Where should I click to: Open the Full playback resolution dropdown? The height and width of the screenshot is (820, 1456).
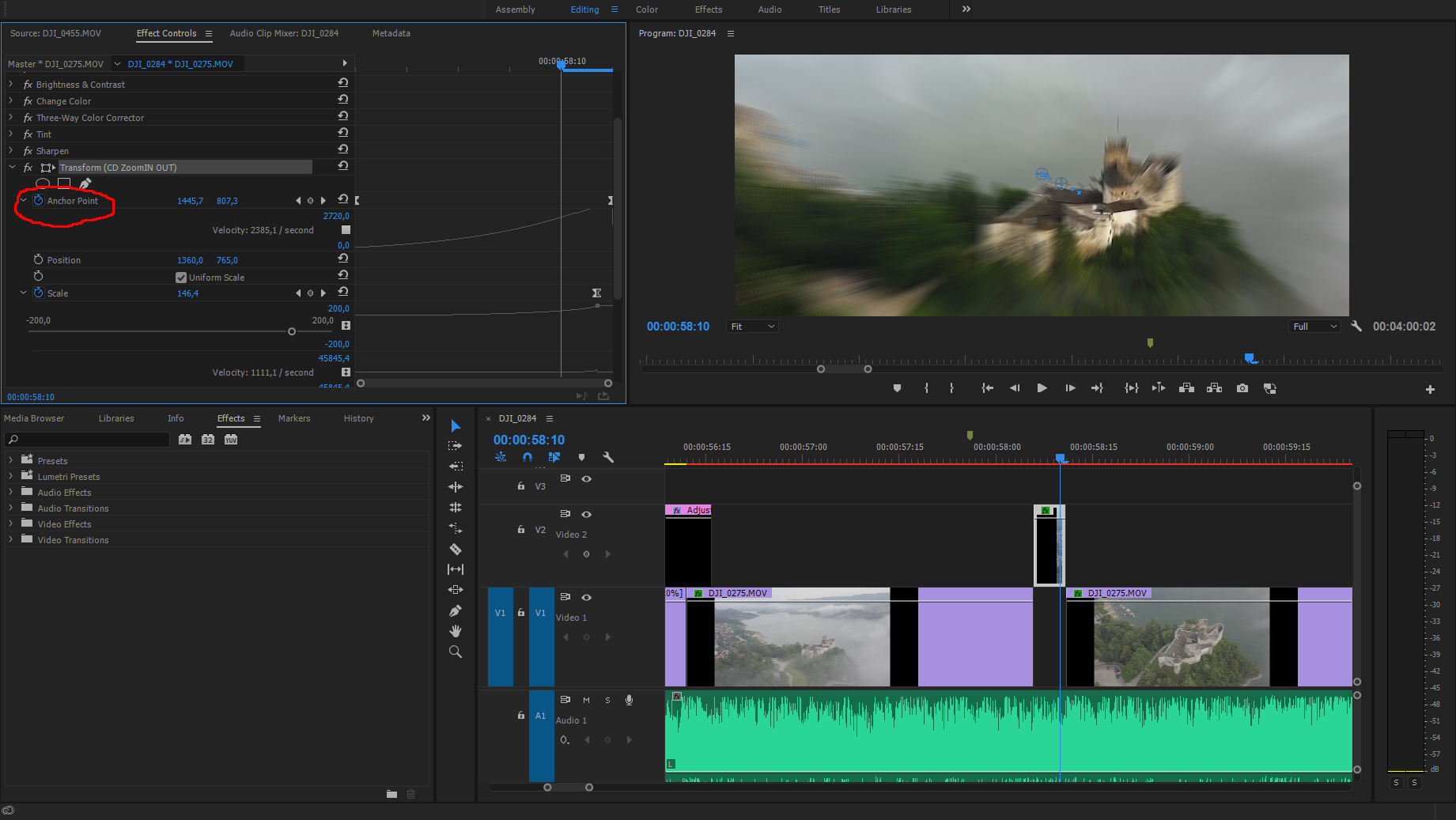pos(1314,327)
